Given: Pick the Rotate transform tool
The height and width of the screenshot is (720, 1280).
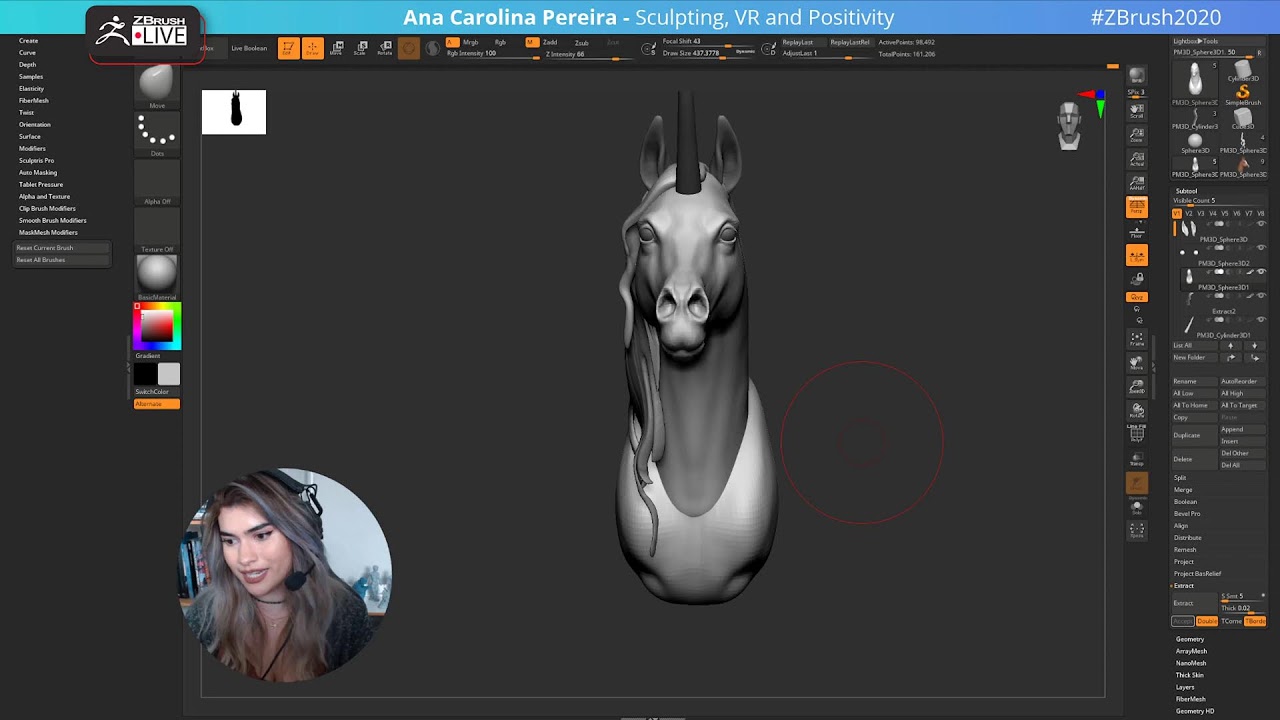Looking at the screenshot, I should tap(385, 48).
